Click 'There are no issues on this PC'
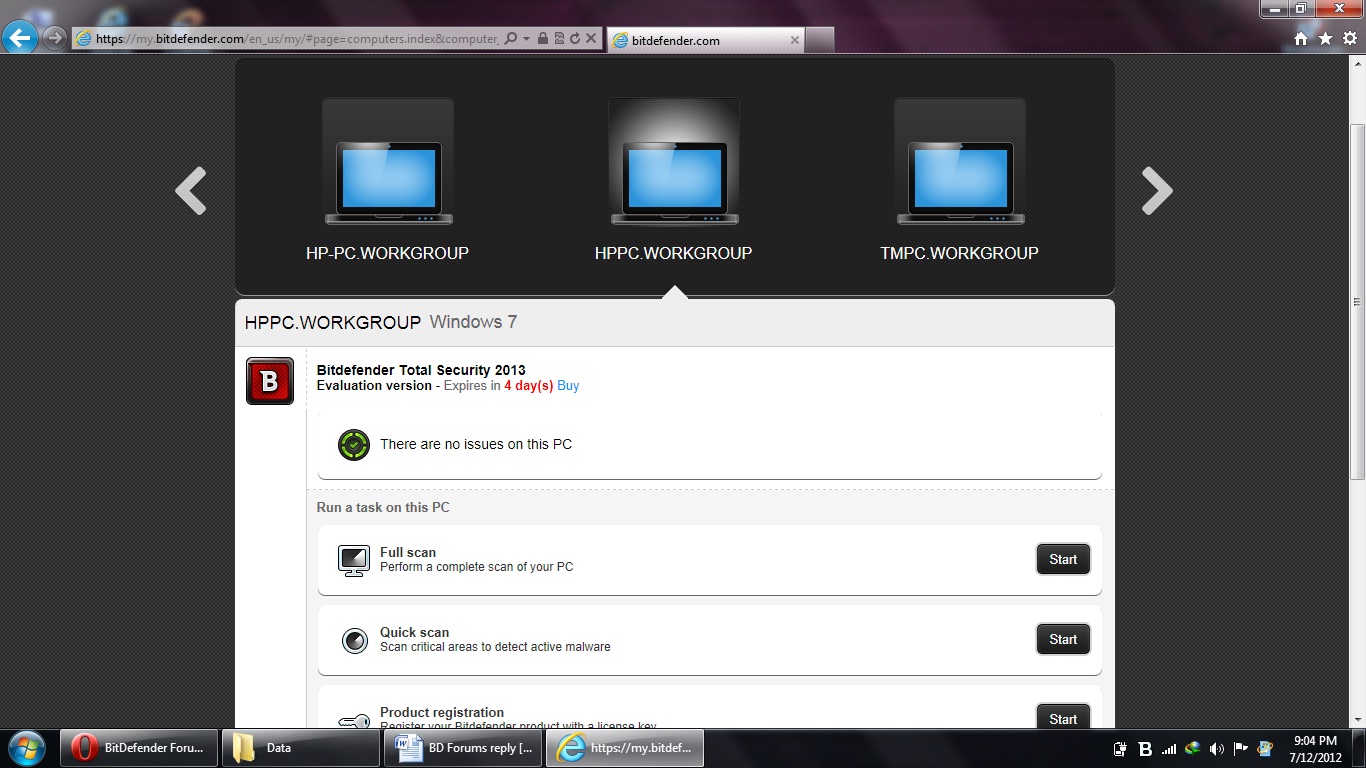The width and height of the screenshot is (1366, 768). [x=476, y=444]
